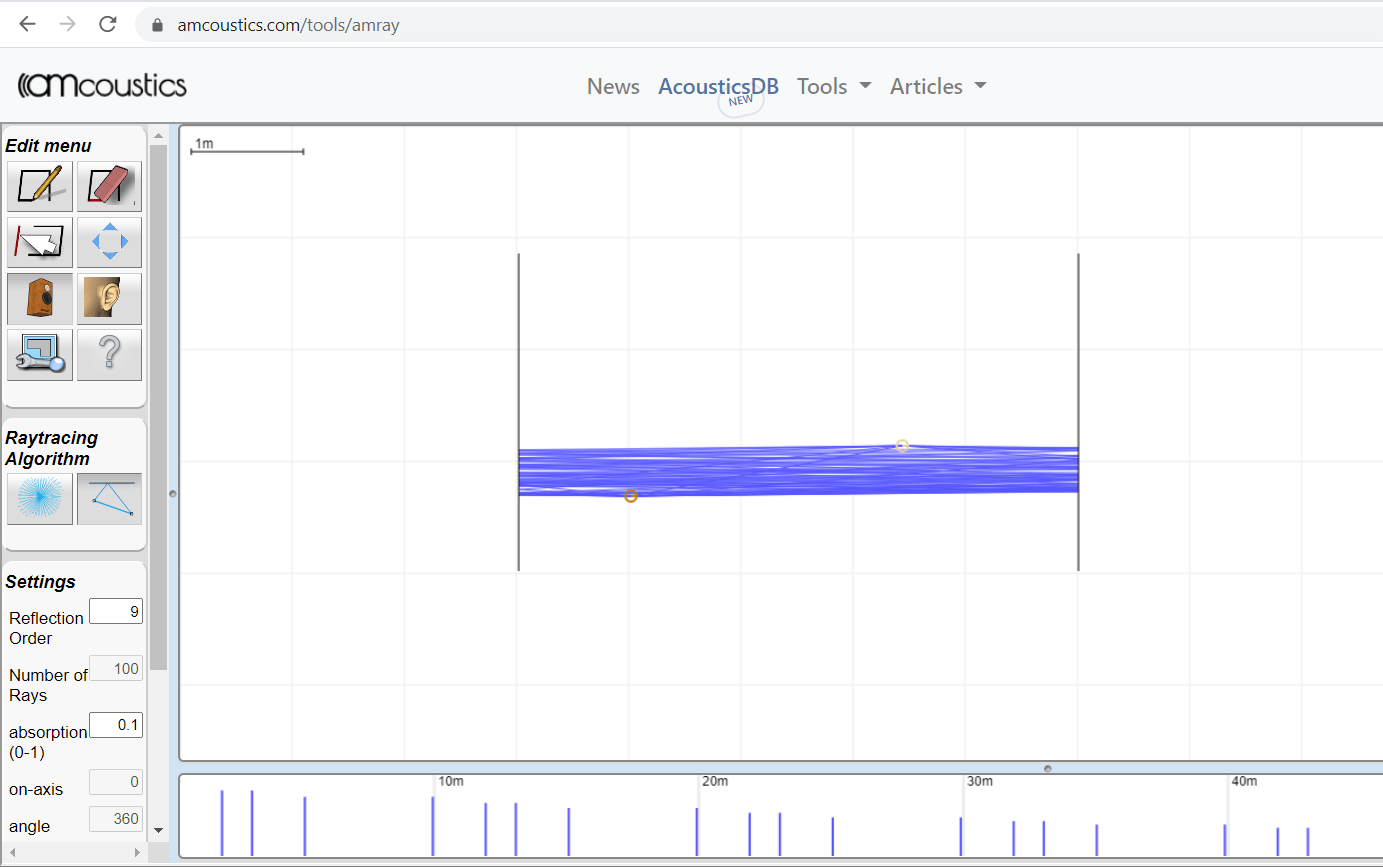Open the wrench settings tool

click(x=40, y=355)
